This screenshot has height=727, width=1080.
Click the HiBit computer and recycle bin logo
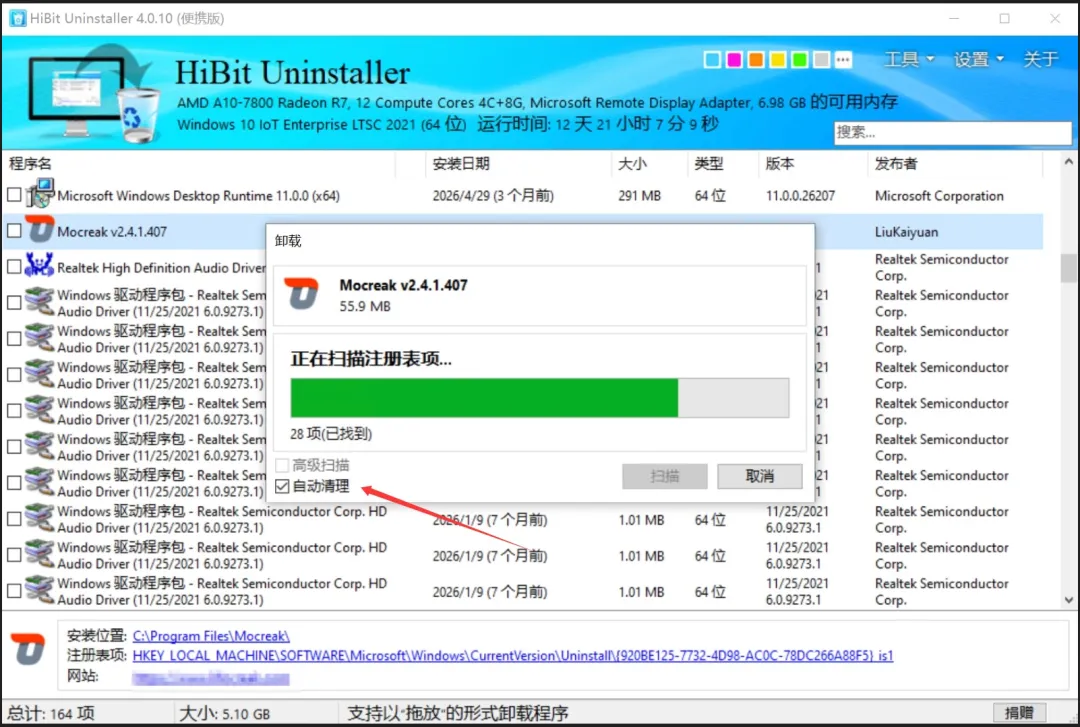coord(94,96)
